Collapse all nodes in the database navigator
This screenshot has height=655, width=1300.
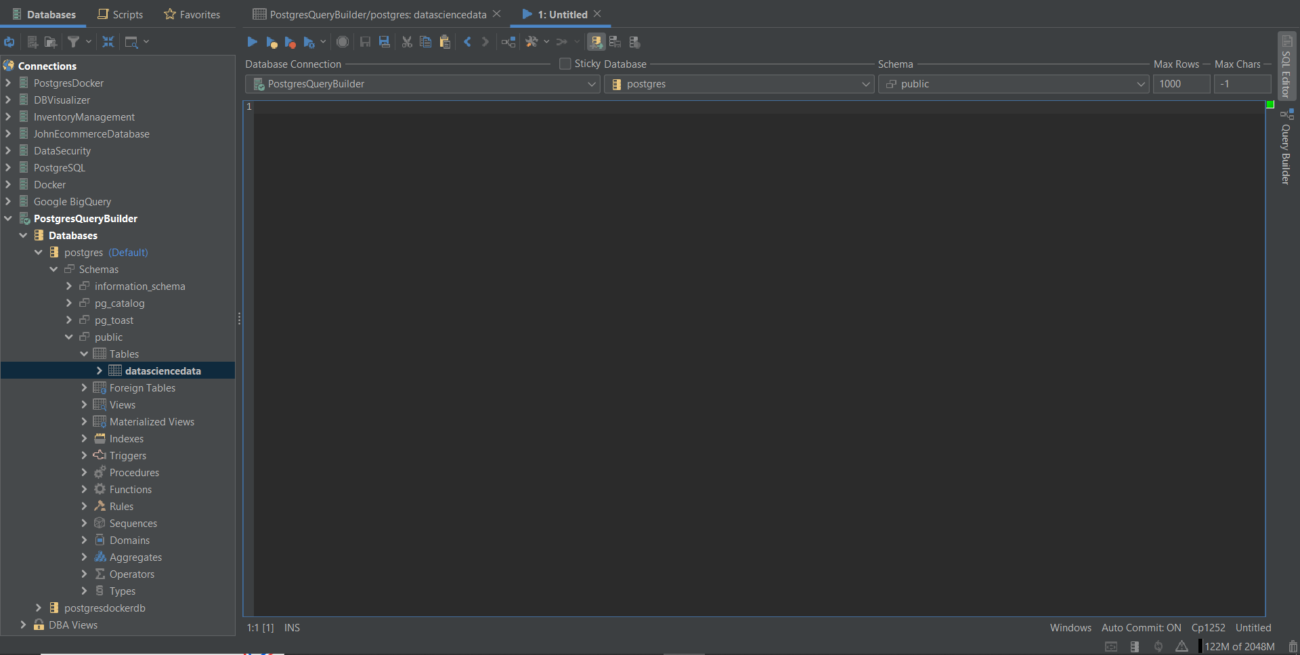108,41
